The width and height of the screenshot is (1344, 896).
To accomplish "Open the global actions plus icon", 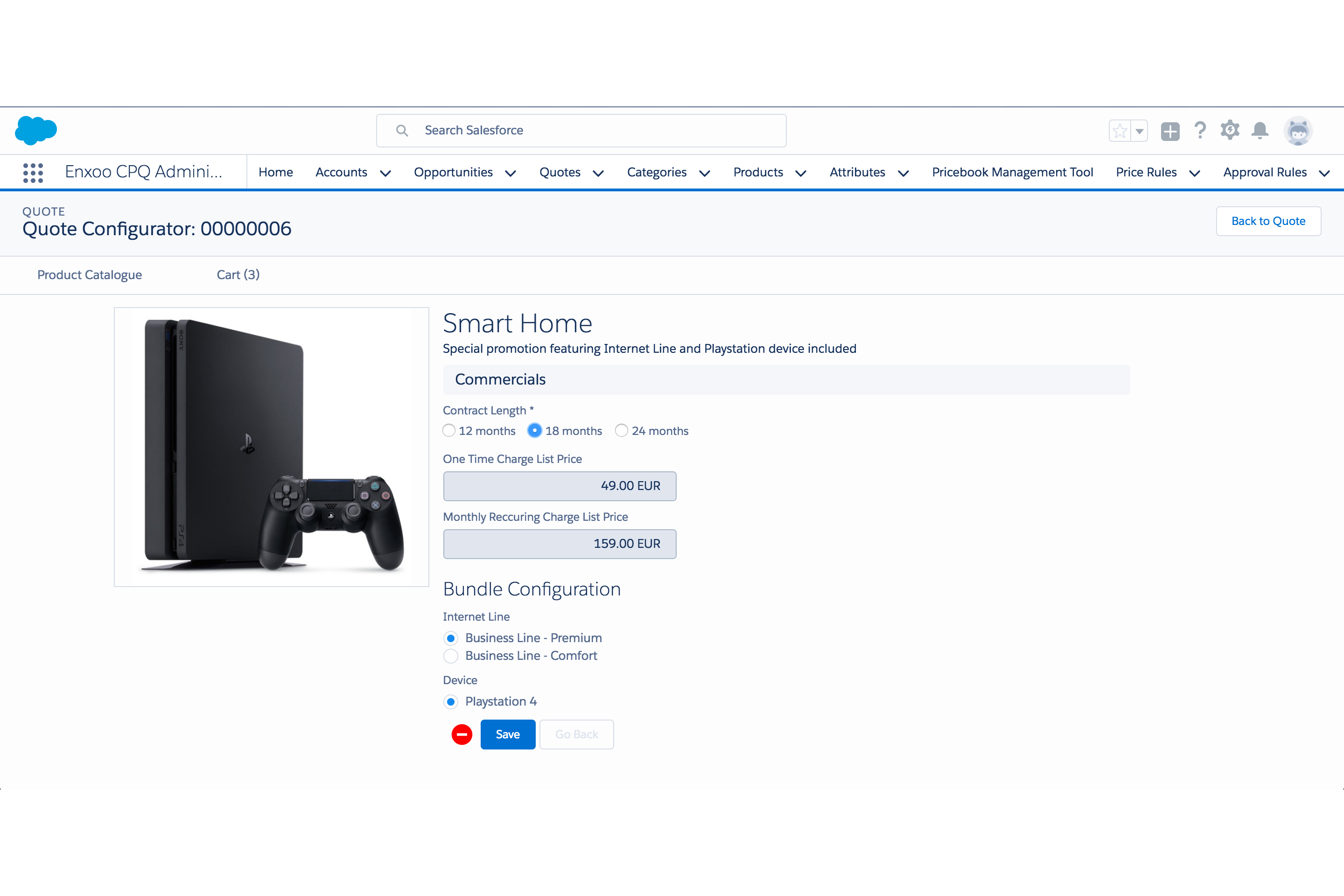I will click(x=1170, y=131).
